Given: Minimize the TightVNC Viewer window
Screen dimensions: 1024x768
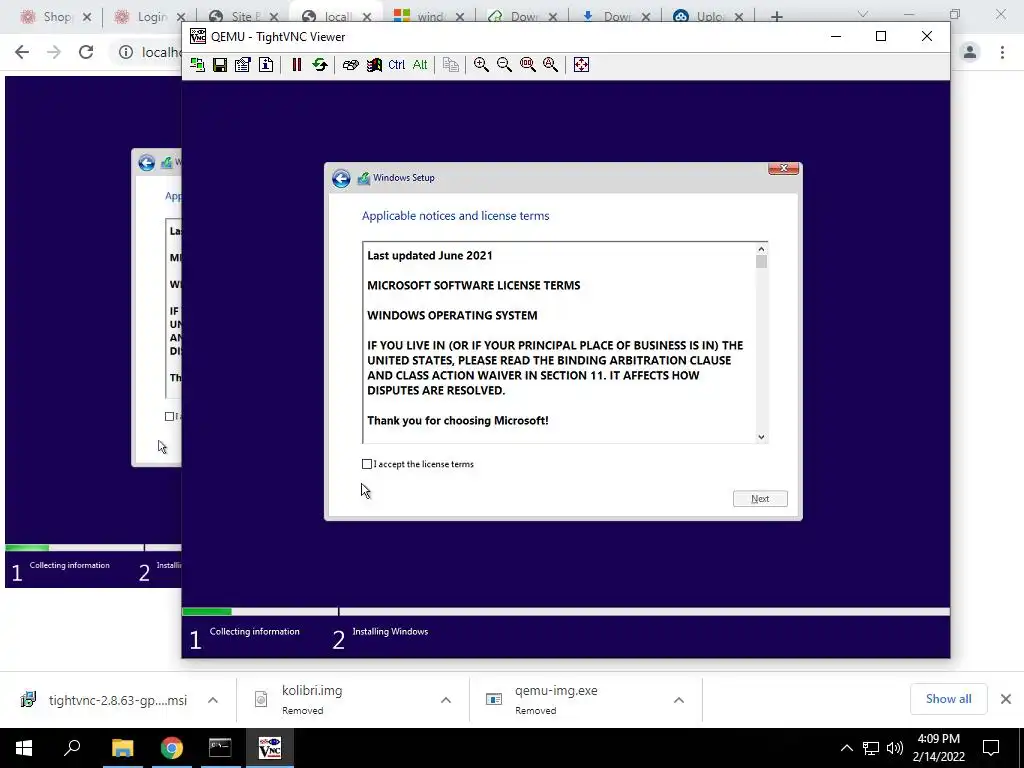Looking at the screenshot, I should pyautogui.click(x=836, y=37).
